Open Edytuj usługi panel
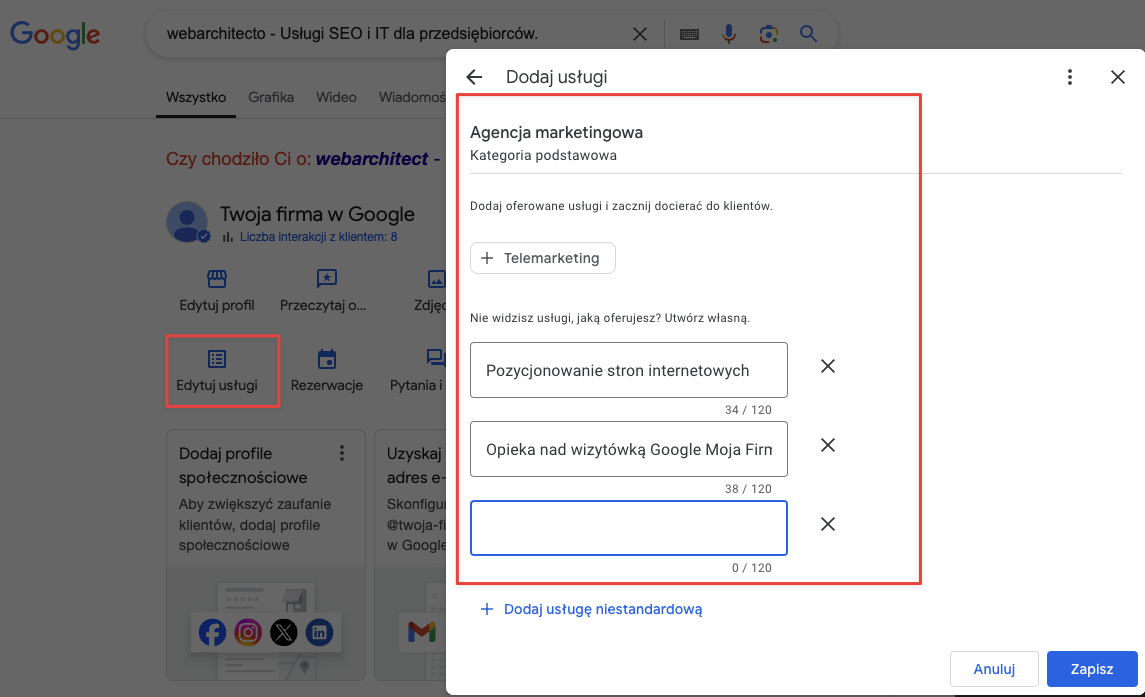This screenshot has height=697, width=1145. pyautogui.click(x=217, y=371)
